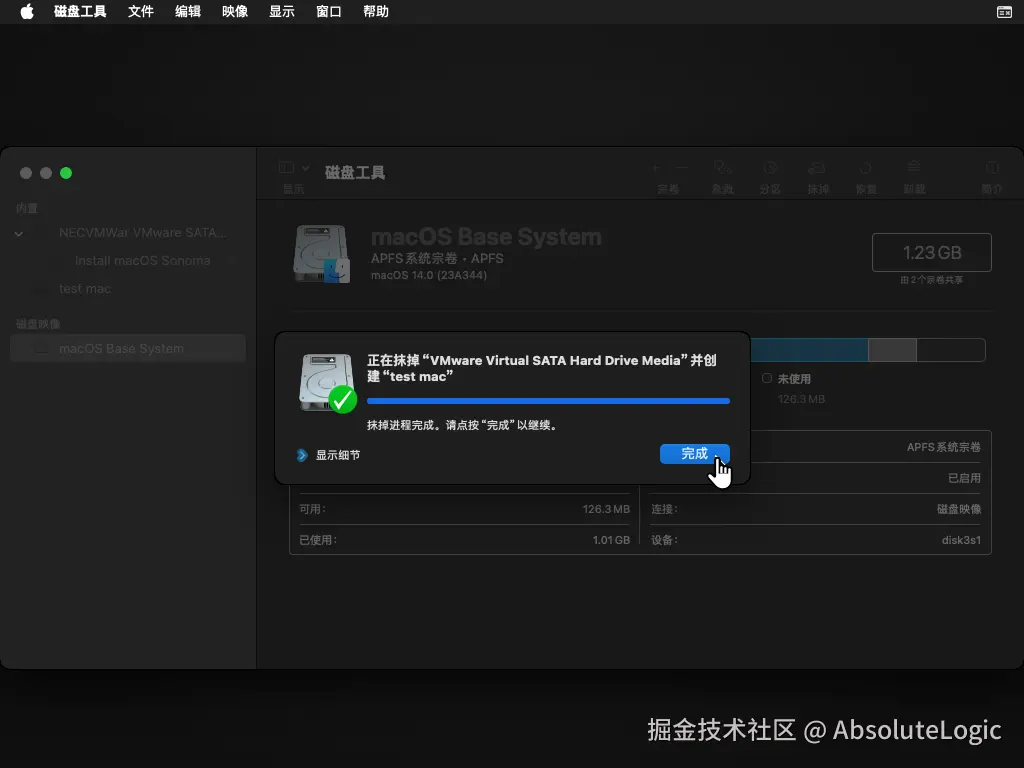Click the sidebar view toggle icon in toolbar

tap(286, 168)
